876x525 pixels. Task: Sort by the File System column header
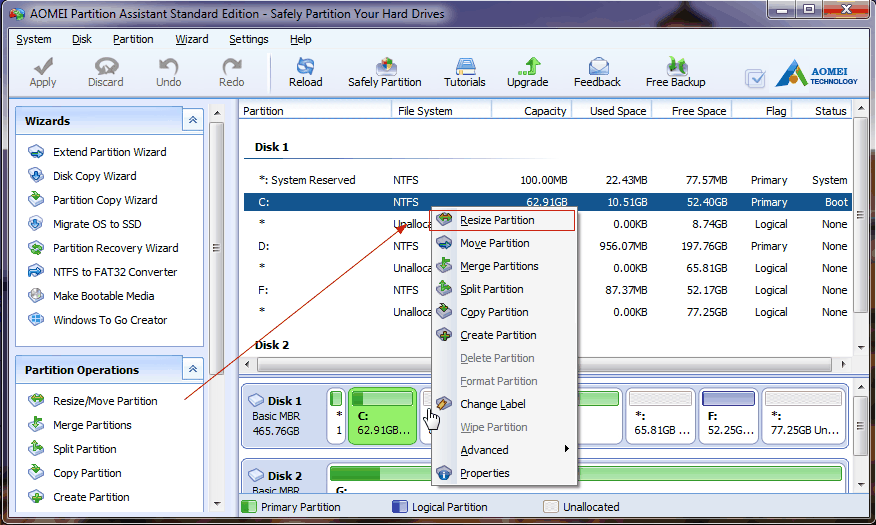[441, 111]
